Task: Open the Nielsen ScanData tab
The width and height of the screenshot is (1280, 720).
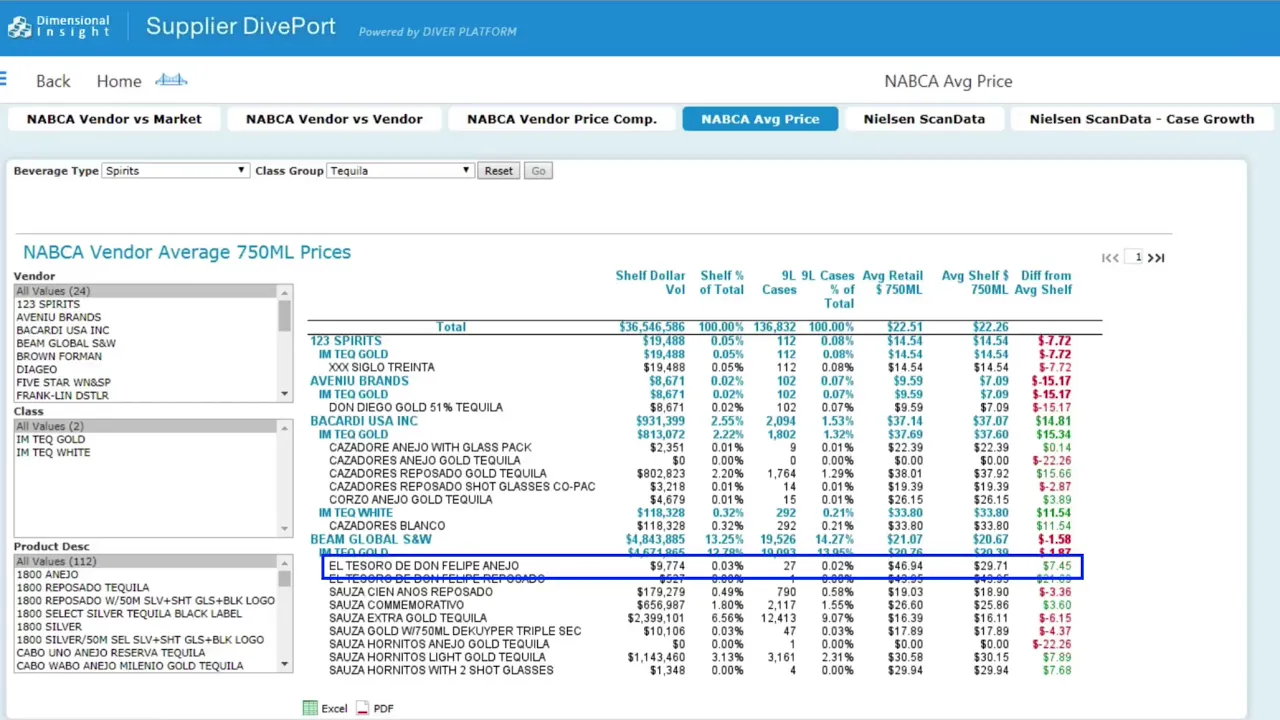Action: pos(924,119)
